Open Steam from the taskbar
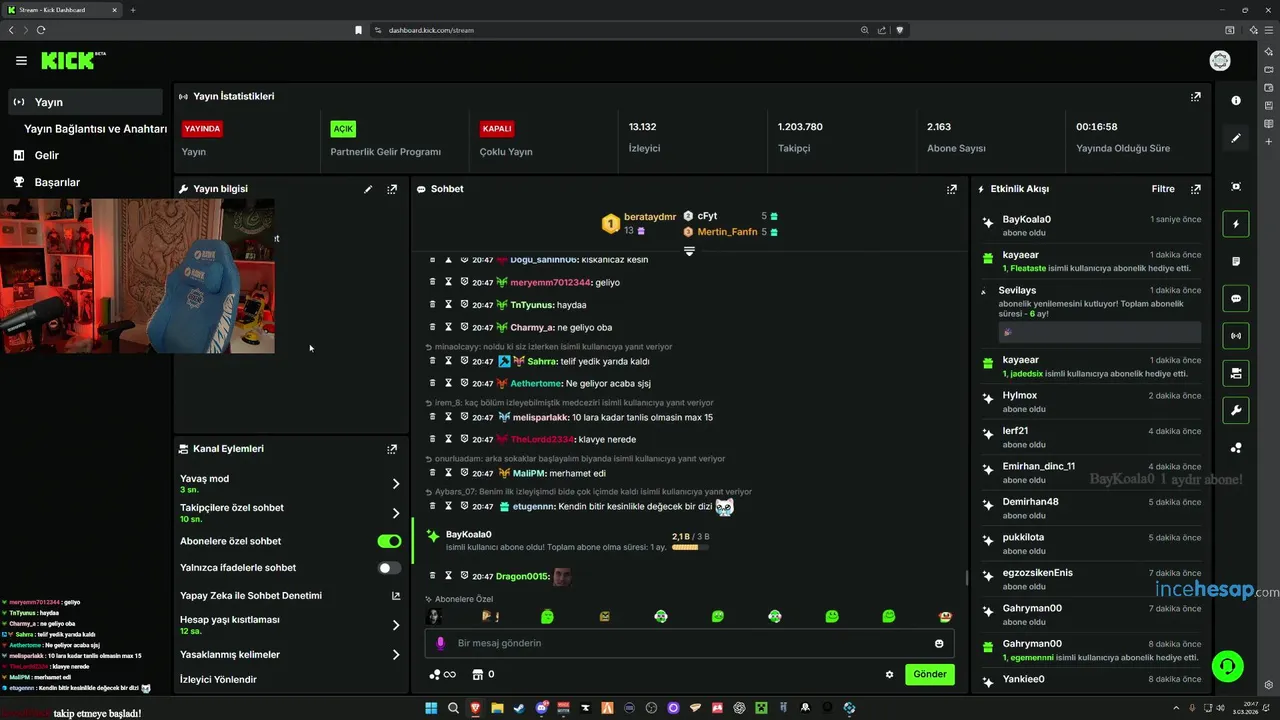1280x720 pixels. click(519, 708)
